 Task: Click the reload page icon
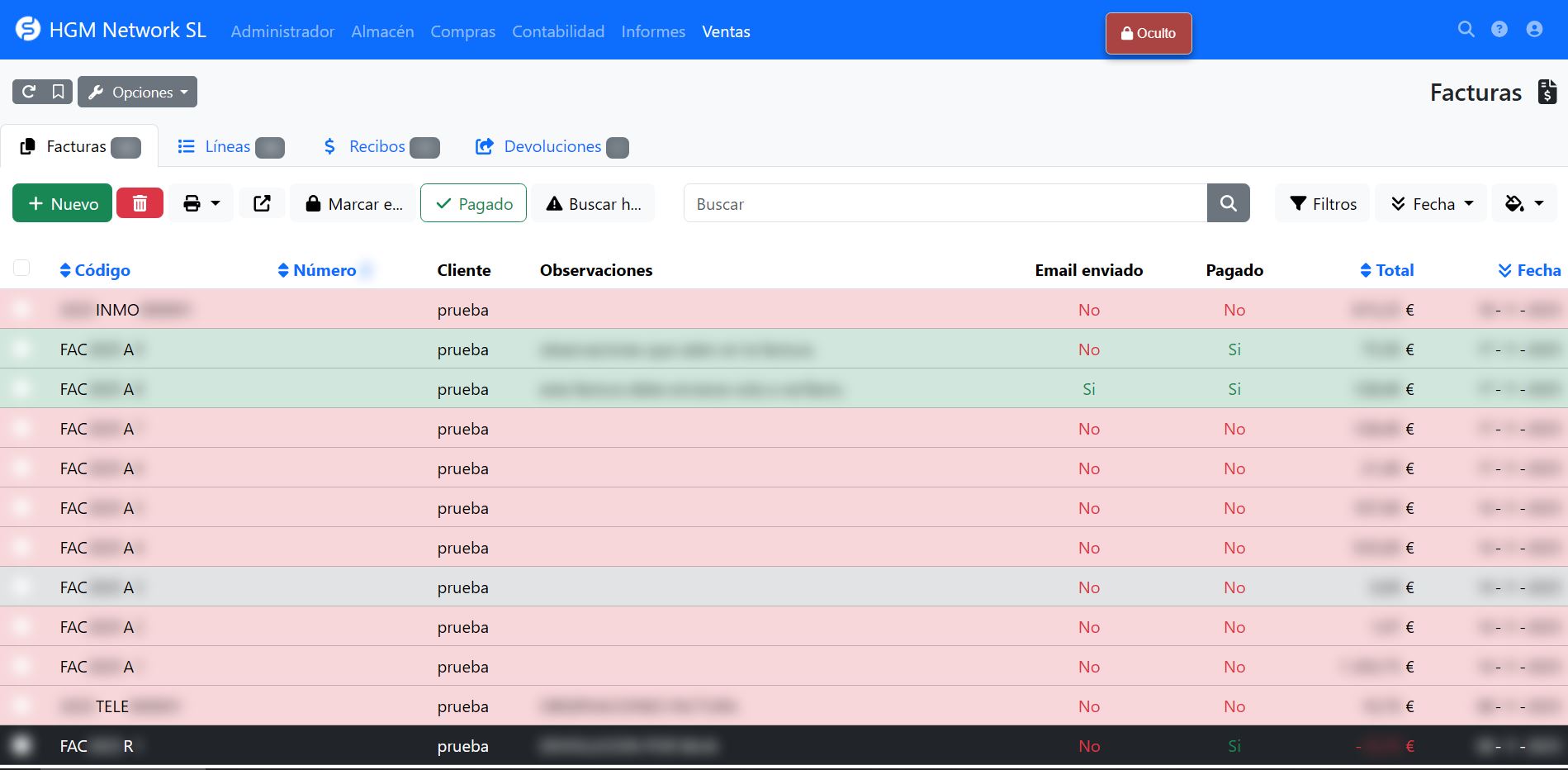coord(28,92)
